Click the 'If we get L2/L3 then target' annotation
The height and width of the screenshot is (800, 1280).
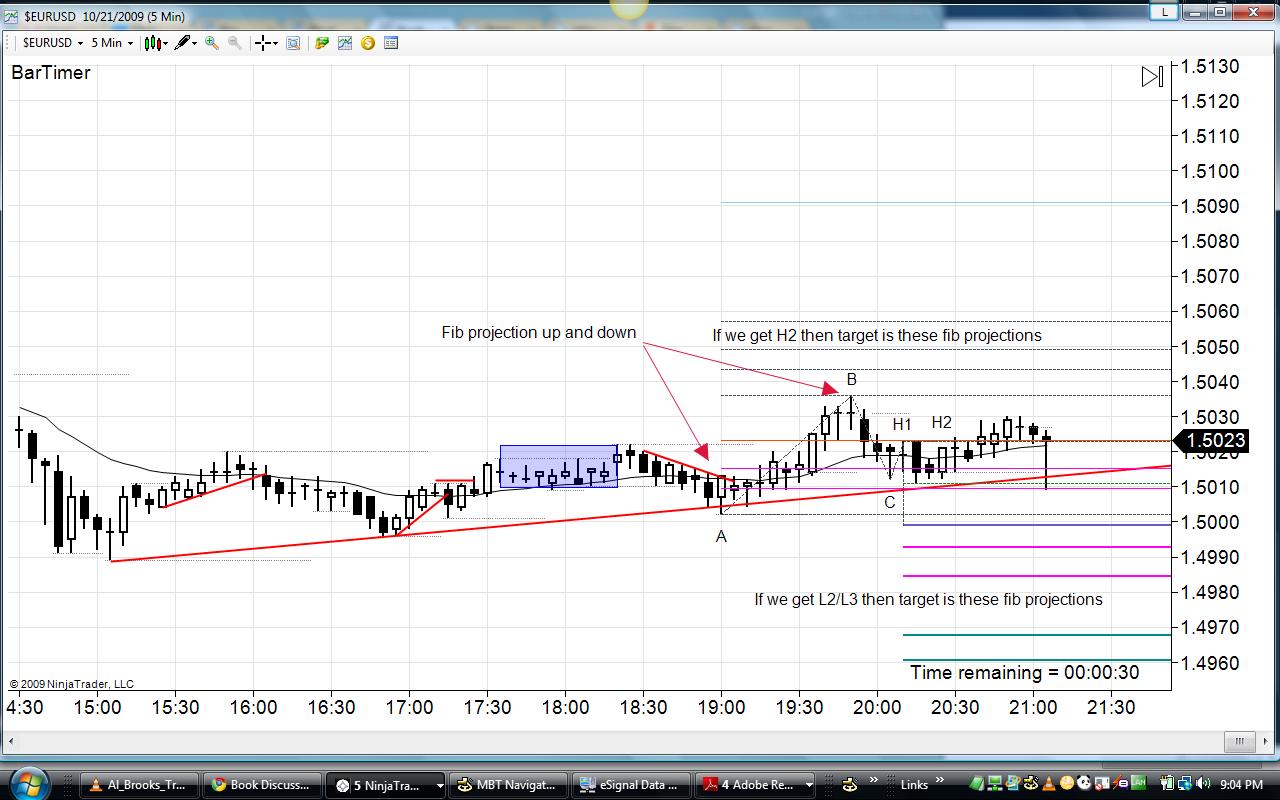click(929, 599)
